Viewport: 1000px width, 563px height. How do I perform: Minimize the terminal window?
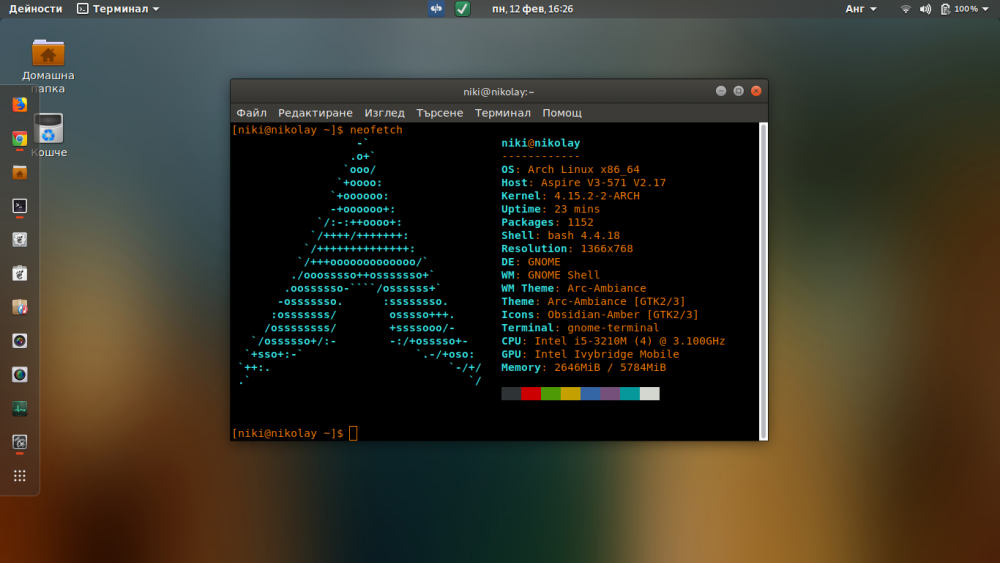tap(721, 91)
